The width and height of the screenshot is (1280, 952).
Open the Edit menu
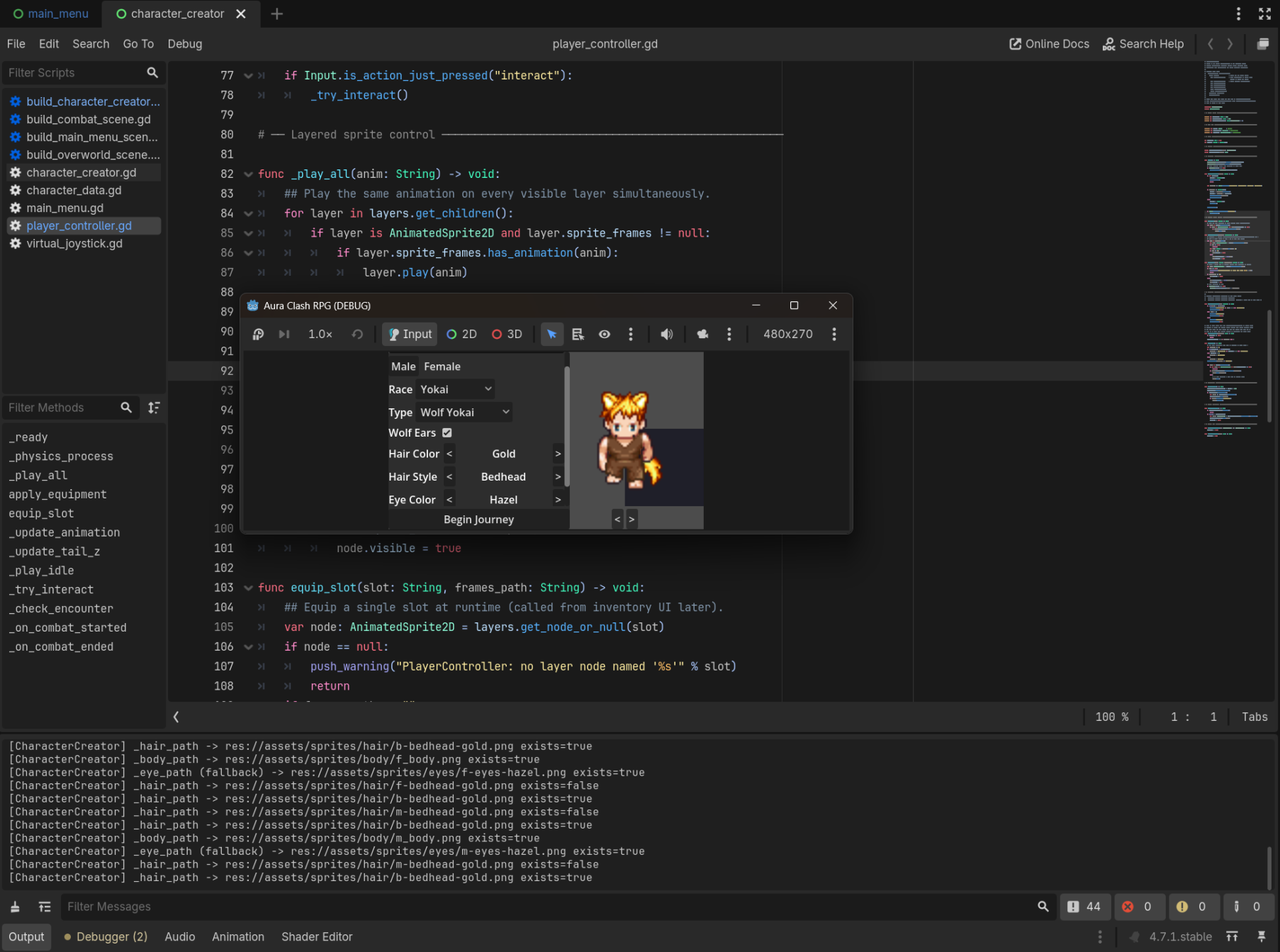coord(49,44)
